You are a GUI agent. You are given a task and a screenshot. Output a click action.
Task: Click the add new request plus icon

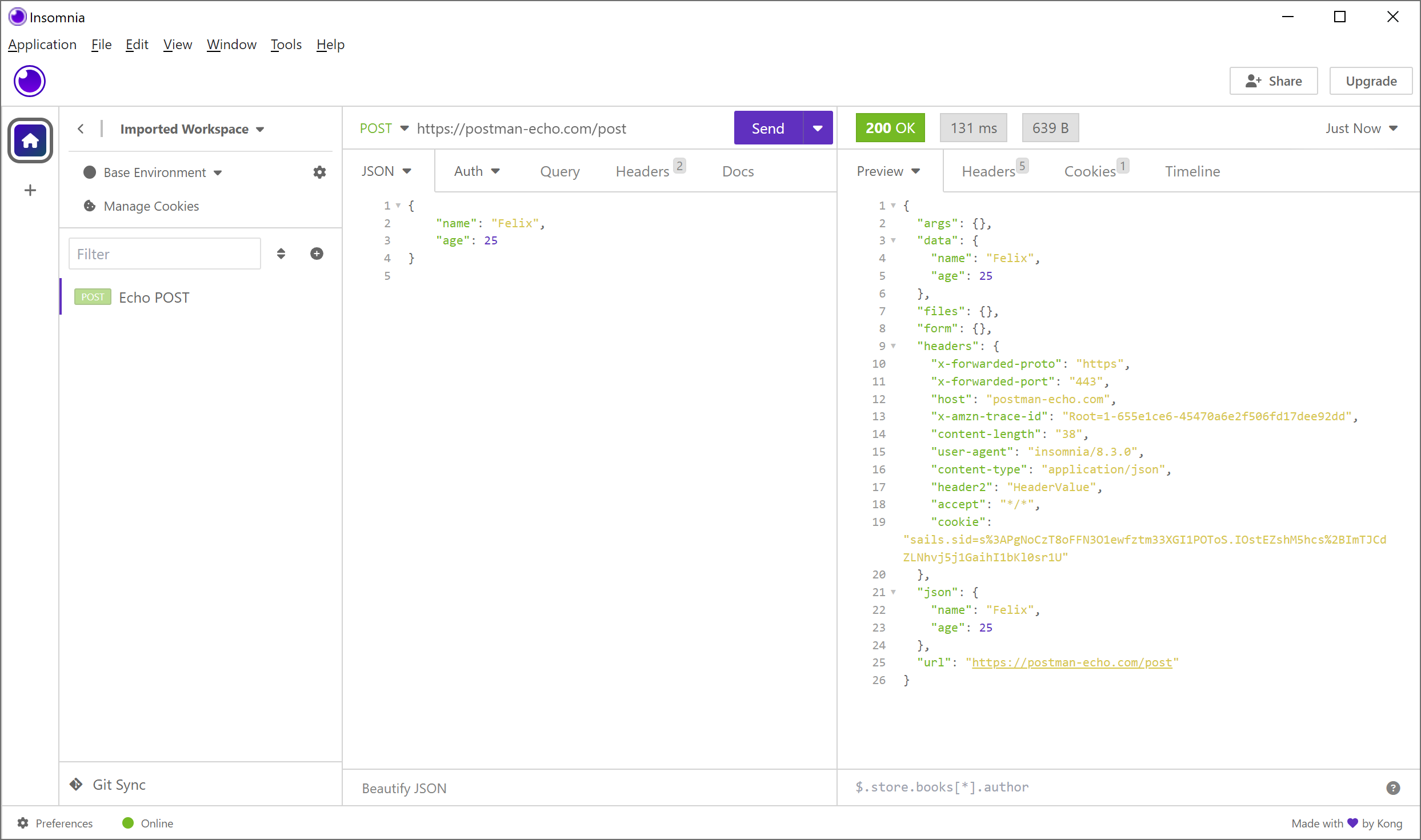(318, 253)
